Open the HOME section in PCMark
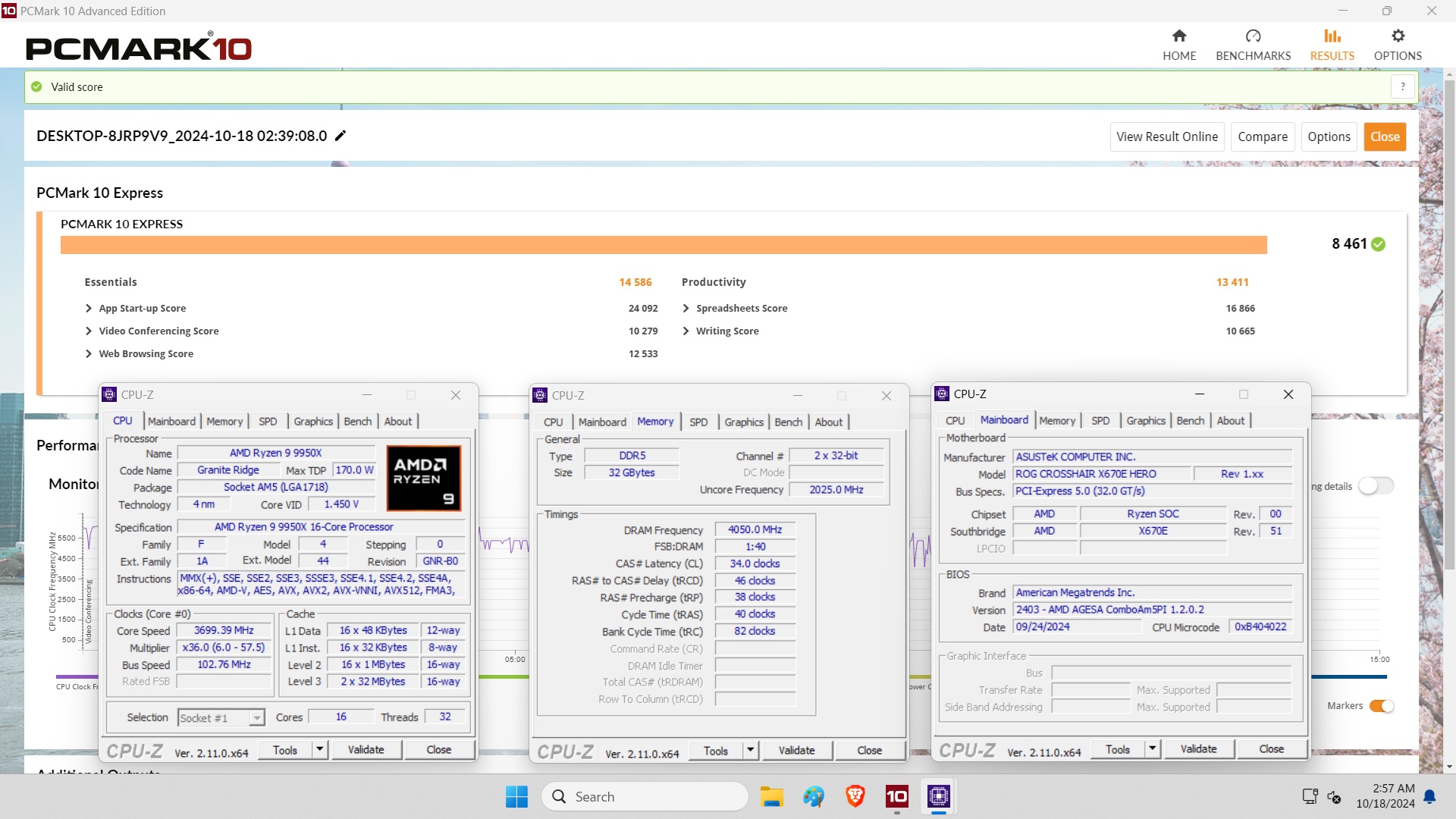 pos(1179,45)
